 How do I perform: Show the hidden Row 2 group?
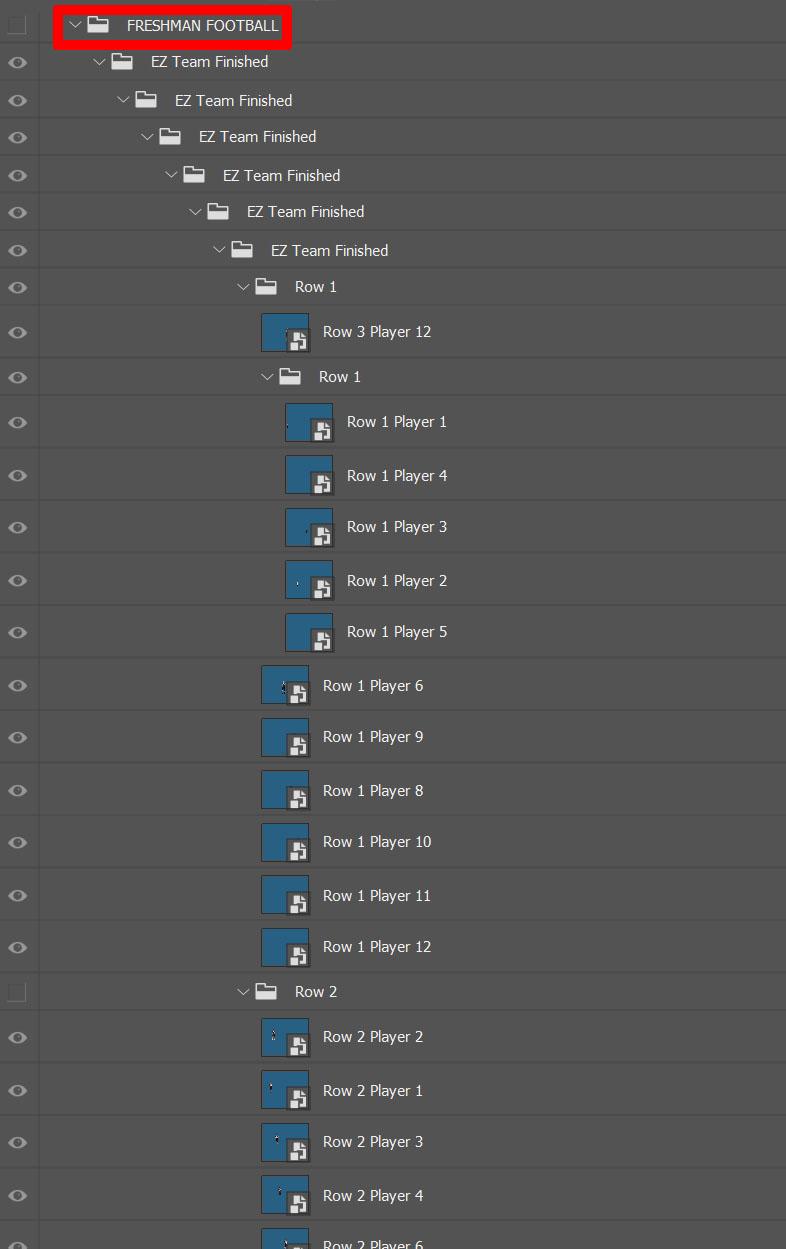(x=17, y=992)
